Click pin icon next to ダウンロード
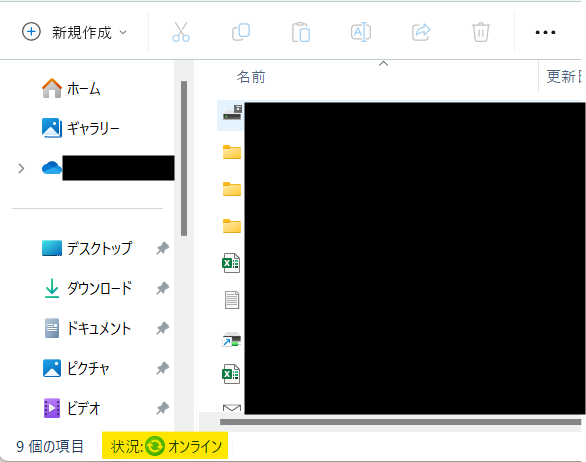The height and width of the screenshot is (462, 586). (163, 288)
